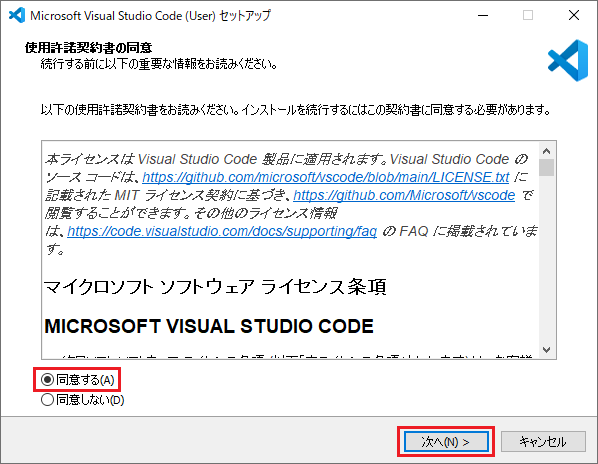The width and height of the screenshot is (598, 464).
Task: Click the license scrollbar thumb
Action: pos(547,168)
